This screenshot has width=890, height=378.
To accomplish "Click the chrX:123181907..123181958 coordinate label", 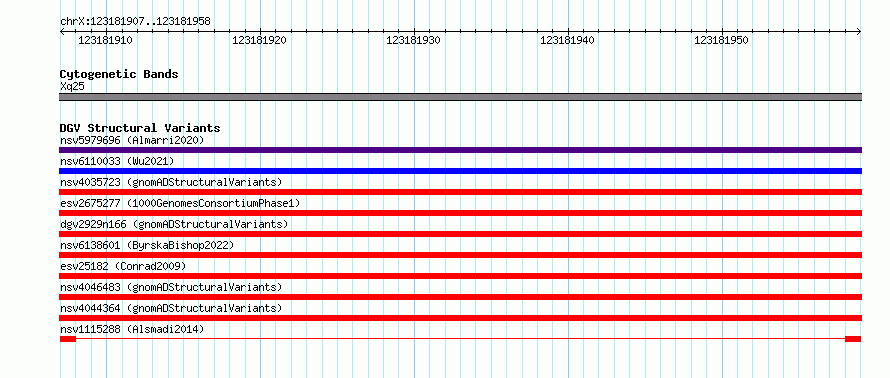I will [135, 22].
